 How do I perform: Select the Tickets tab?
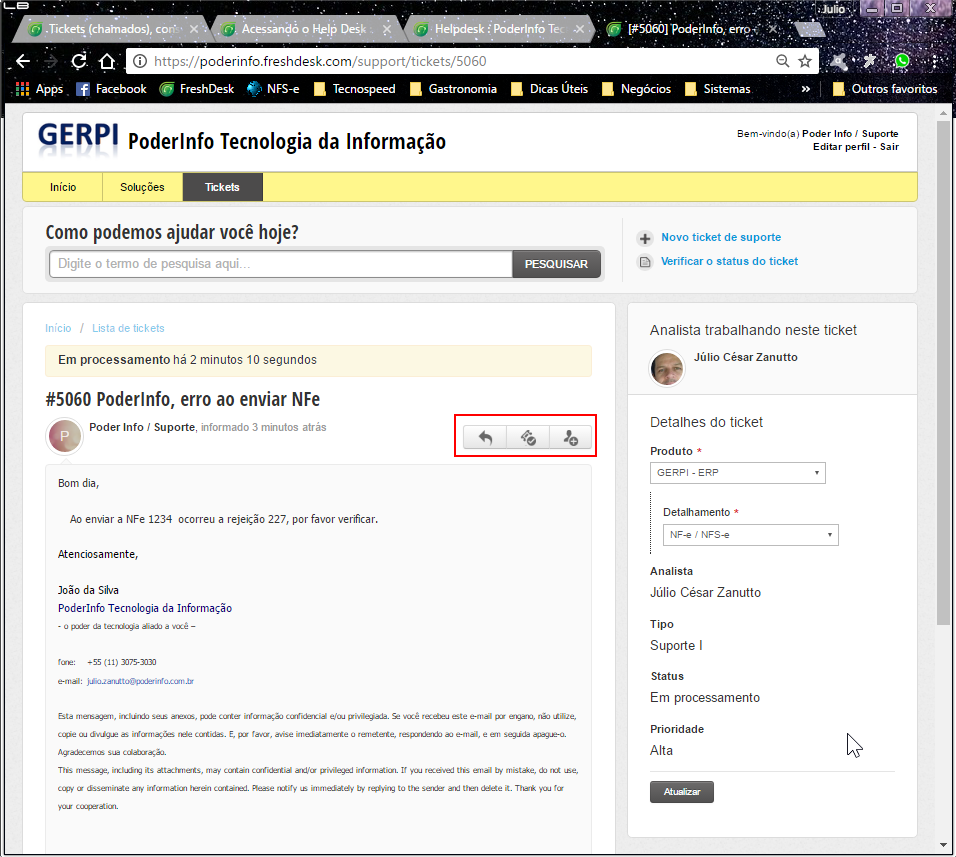coord(222,187)
